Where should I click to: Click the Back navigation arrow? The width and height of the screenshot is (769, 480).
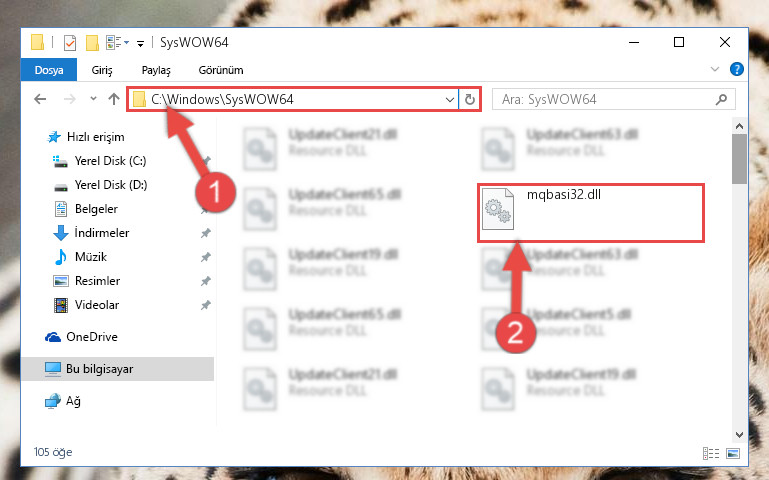tap(40, 100)
